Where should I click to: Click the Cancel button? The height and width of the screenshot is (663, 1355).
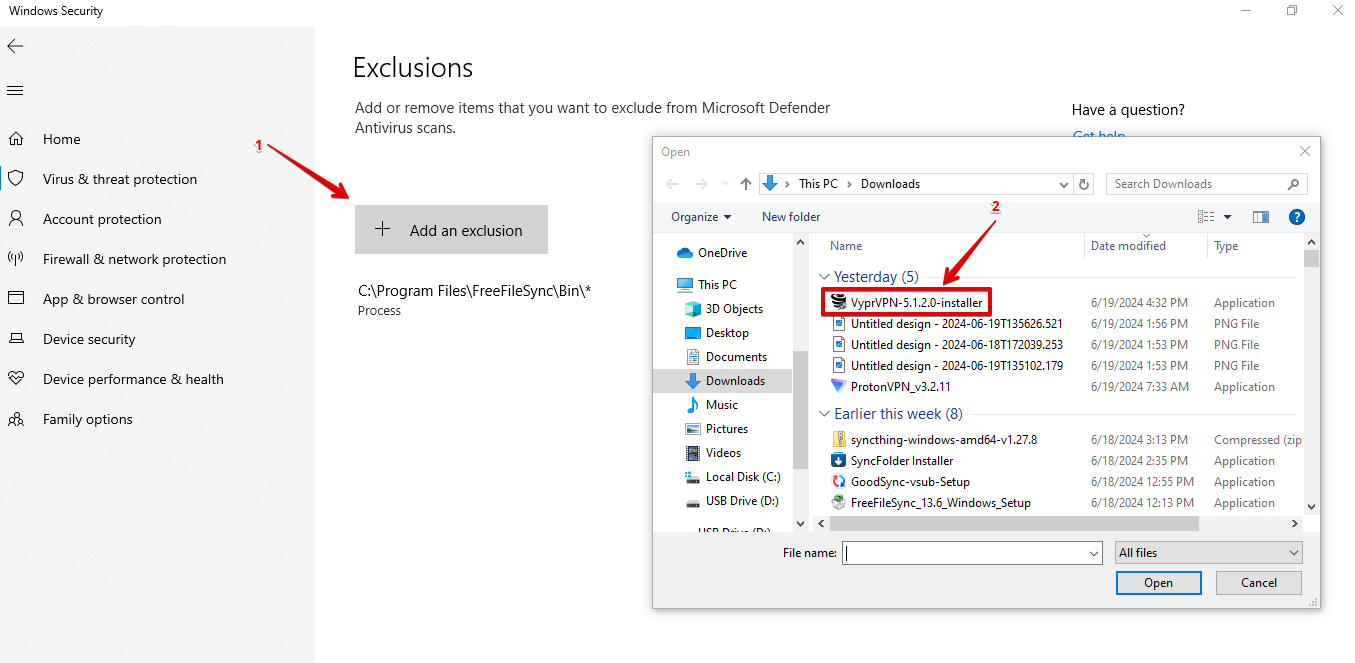[x=1259, y=583]
